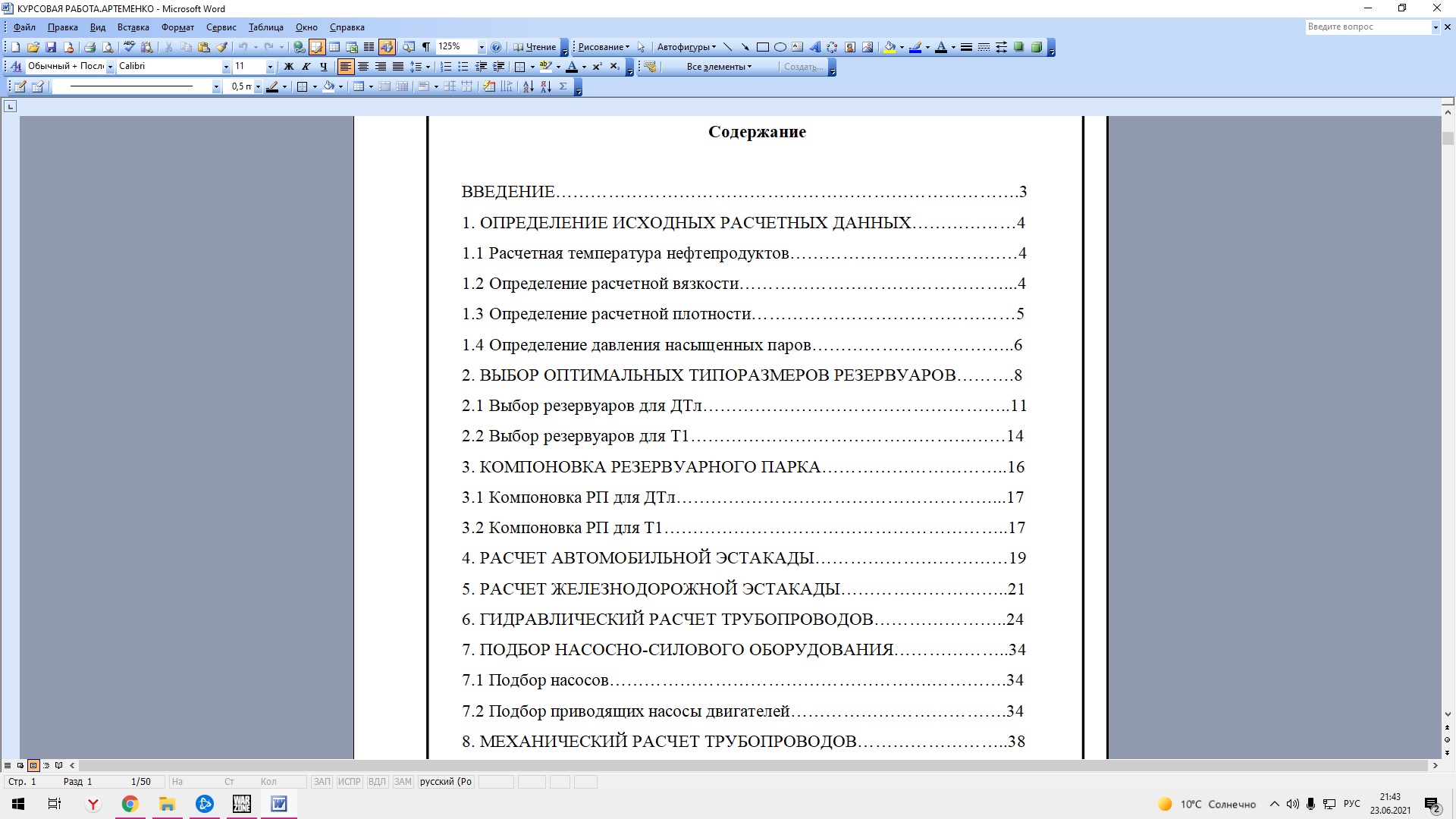1456x819 pixels.
Task: Apply superscript formatting (x²)
Action: (597, 67)
